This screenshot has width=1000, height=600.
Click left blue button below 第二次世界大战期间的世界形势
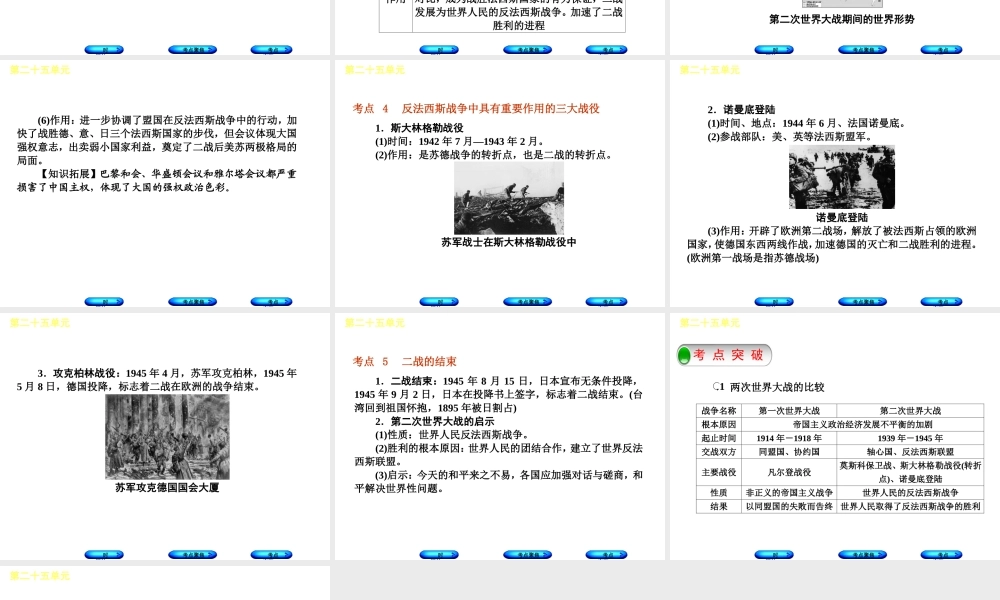pyautogui.click(x=774, y=50)
